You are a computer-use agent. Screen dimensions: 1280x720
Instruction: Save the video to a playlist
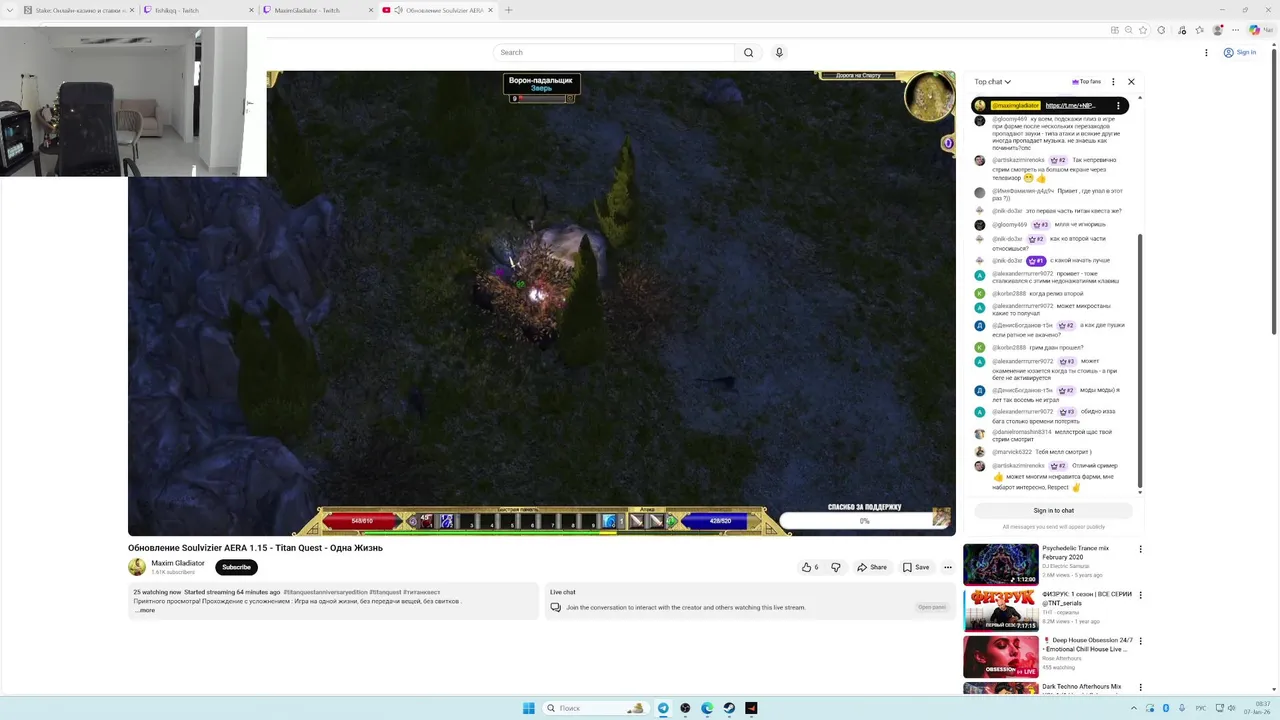click(915, 567)
